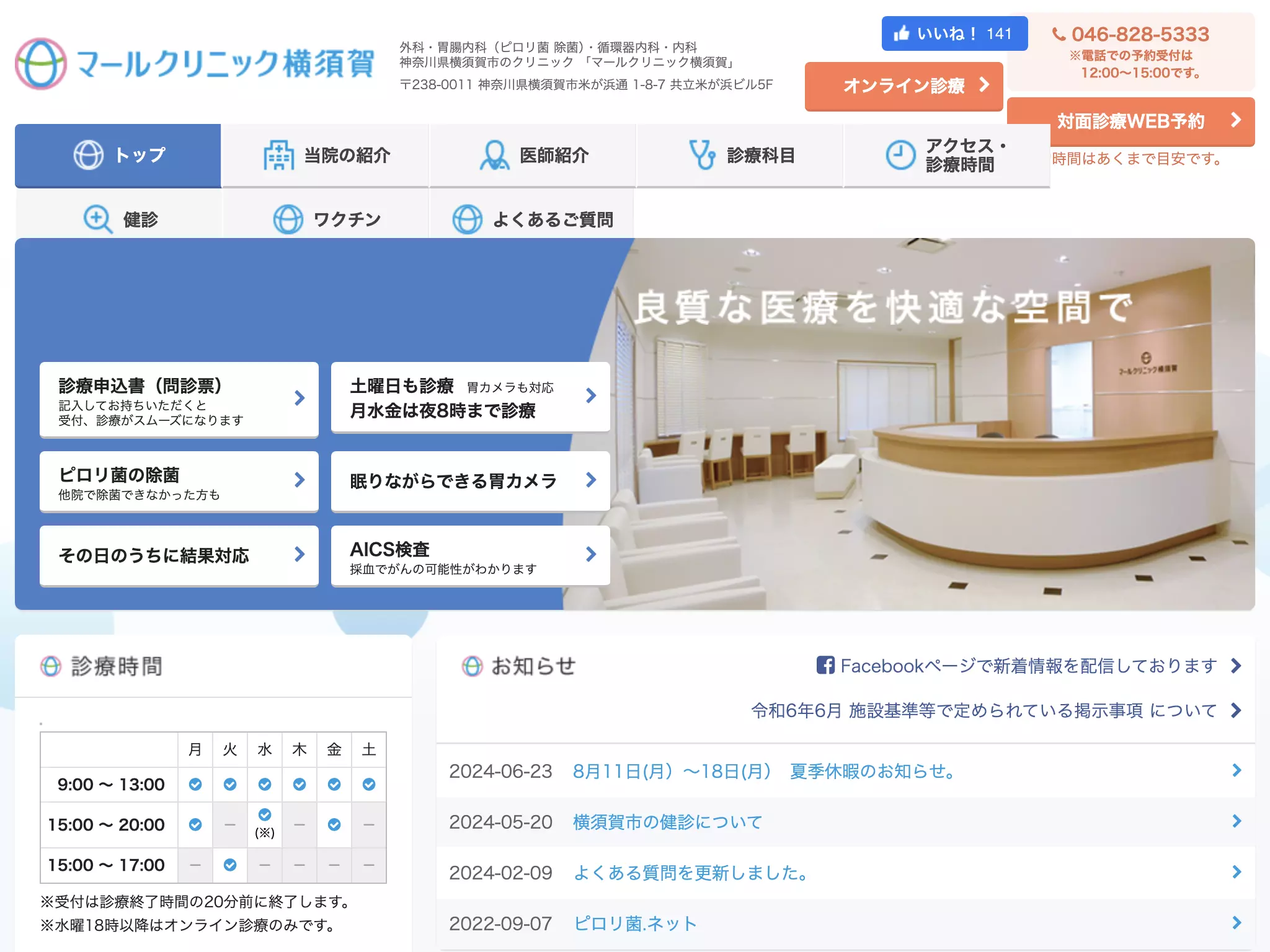Click chevron on その日のうちに結果対応 card
The width and height of the screenshot is (1270, 952).
tap(300, 555)
